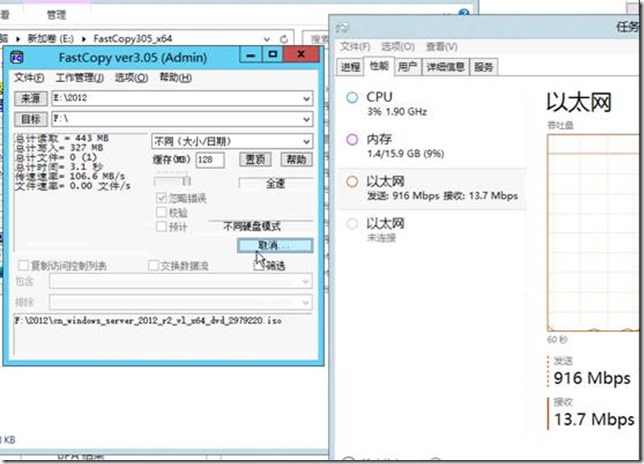Open FastCopy 帮助(H) menu
644x464 pixels.
(x=175, y=78)
